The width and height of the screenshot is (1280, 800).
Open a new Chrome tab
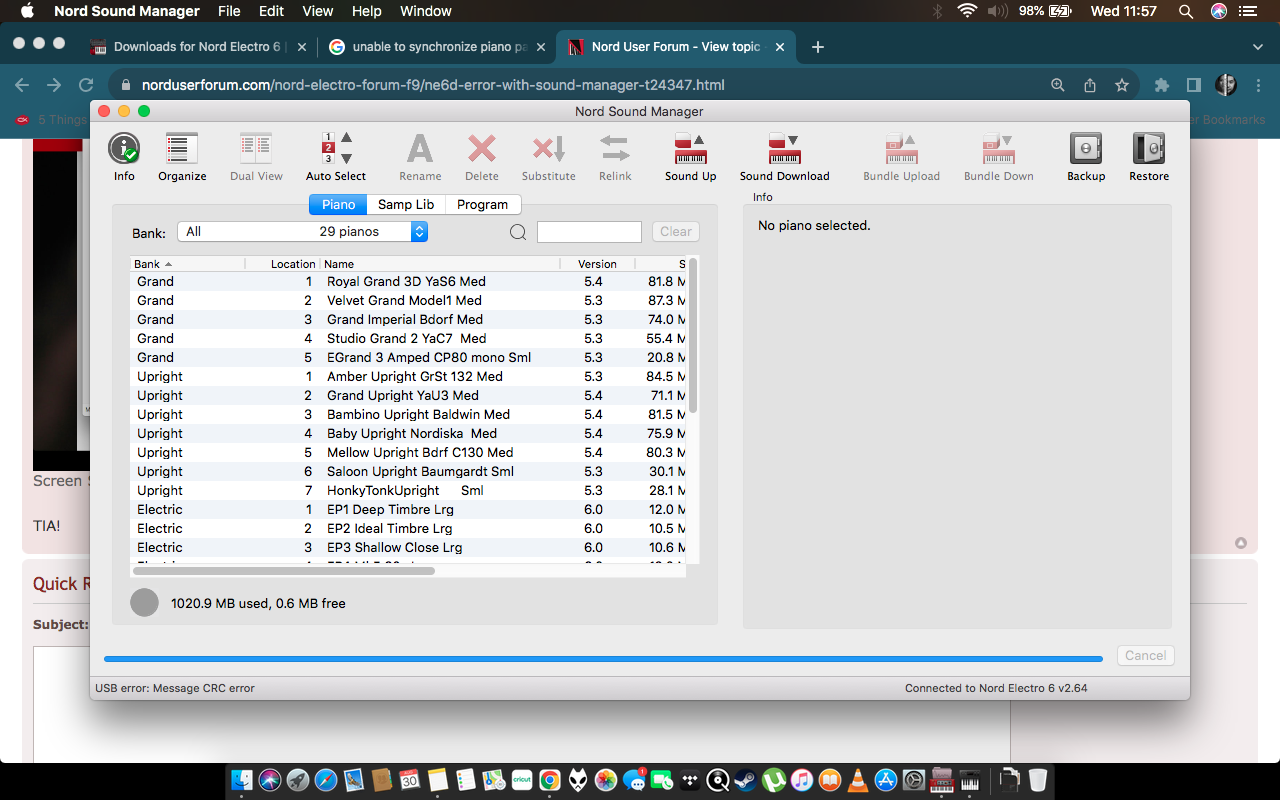point(817,47)
